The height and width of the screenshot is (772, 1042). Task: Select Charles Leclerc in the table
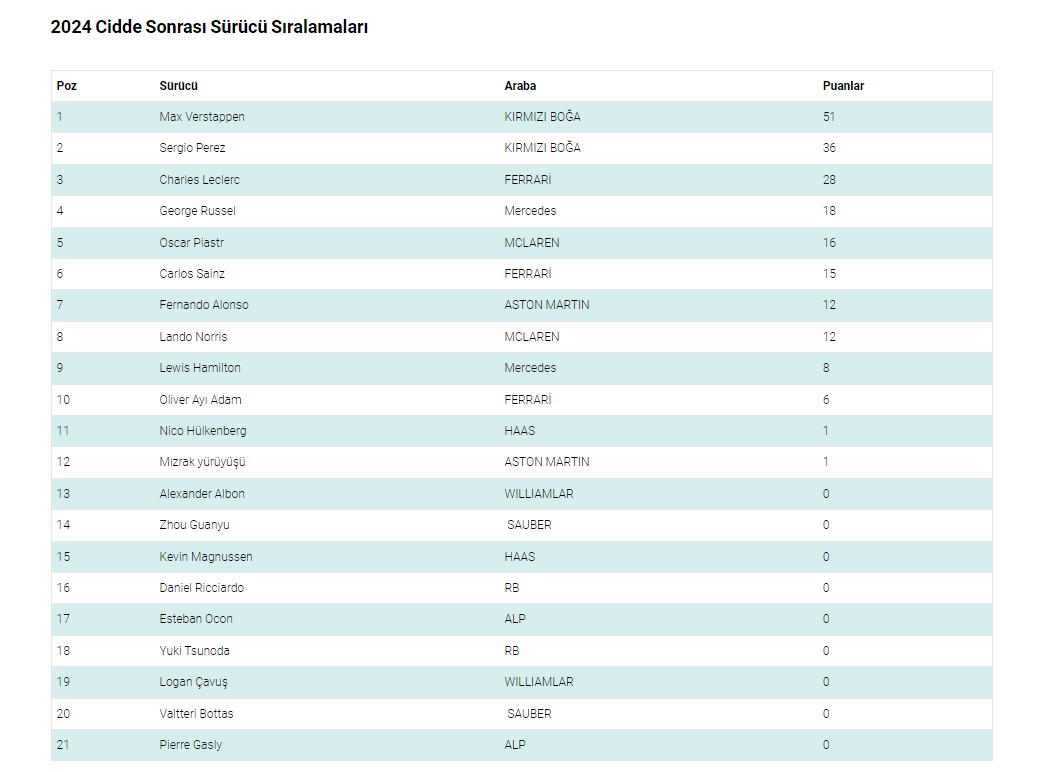coord(199,180)
